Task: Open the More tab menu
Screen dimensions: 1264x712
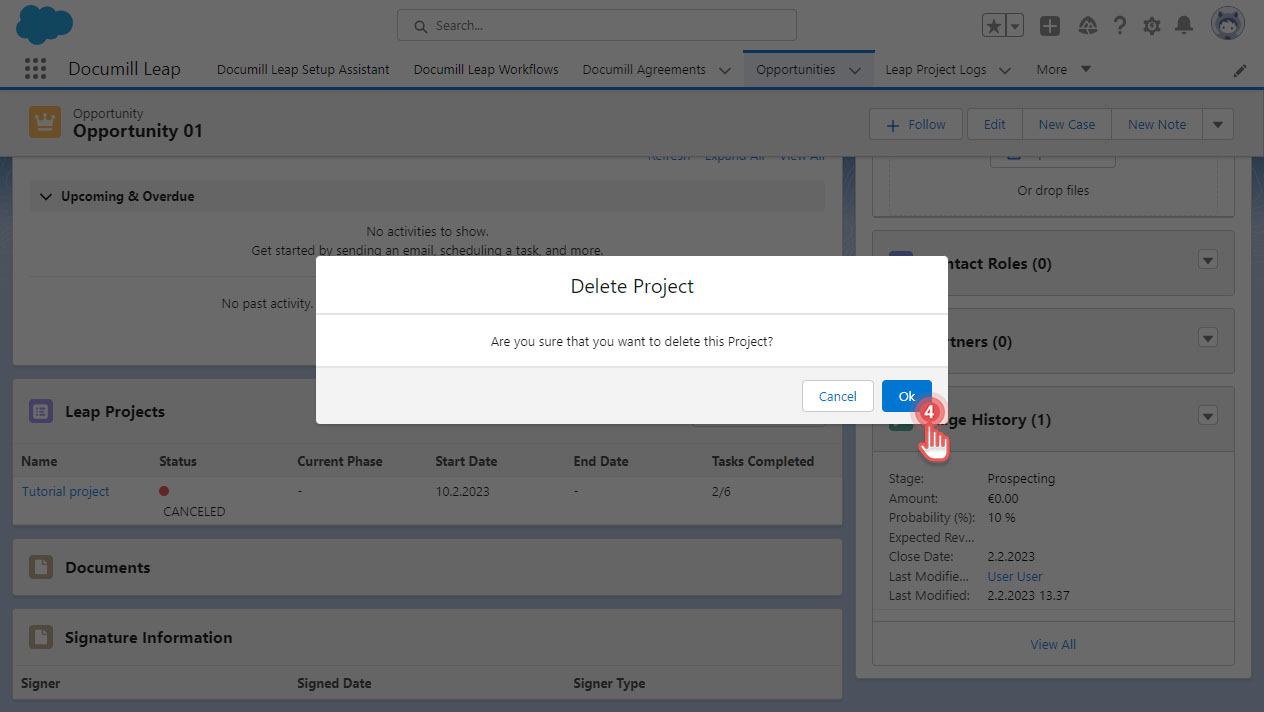Action: point(1063,70)
